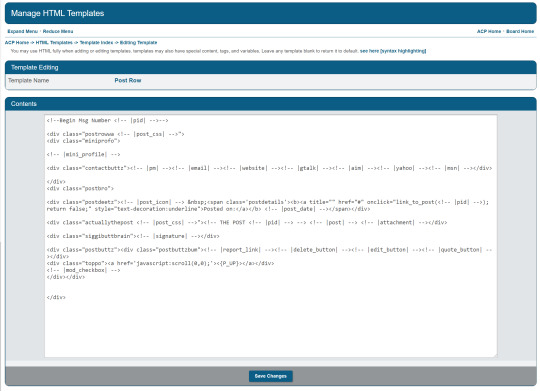540x391 pixels.
Task: Click the div class="postrowww code line
Action: click(x=116, y=134)
